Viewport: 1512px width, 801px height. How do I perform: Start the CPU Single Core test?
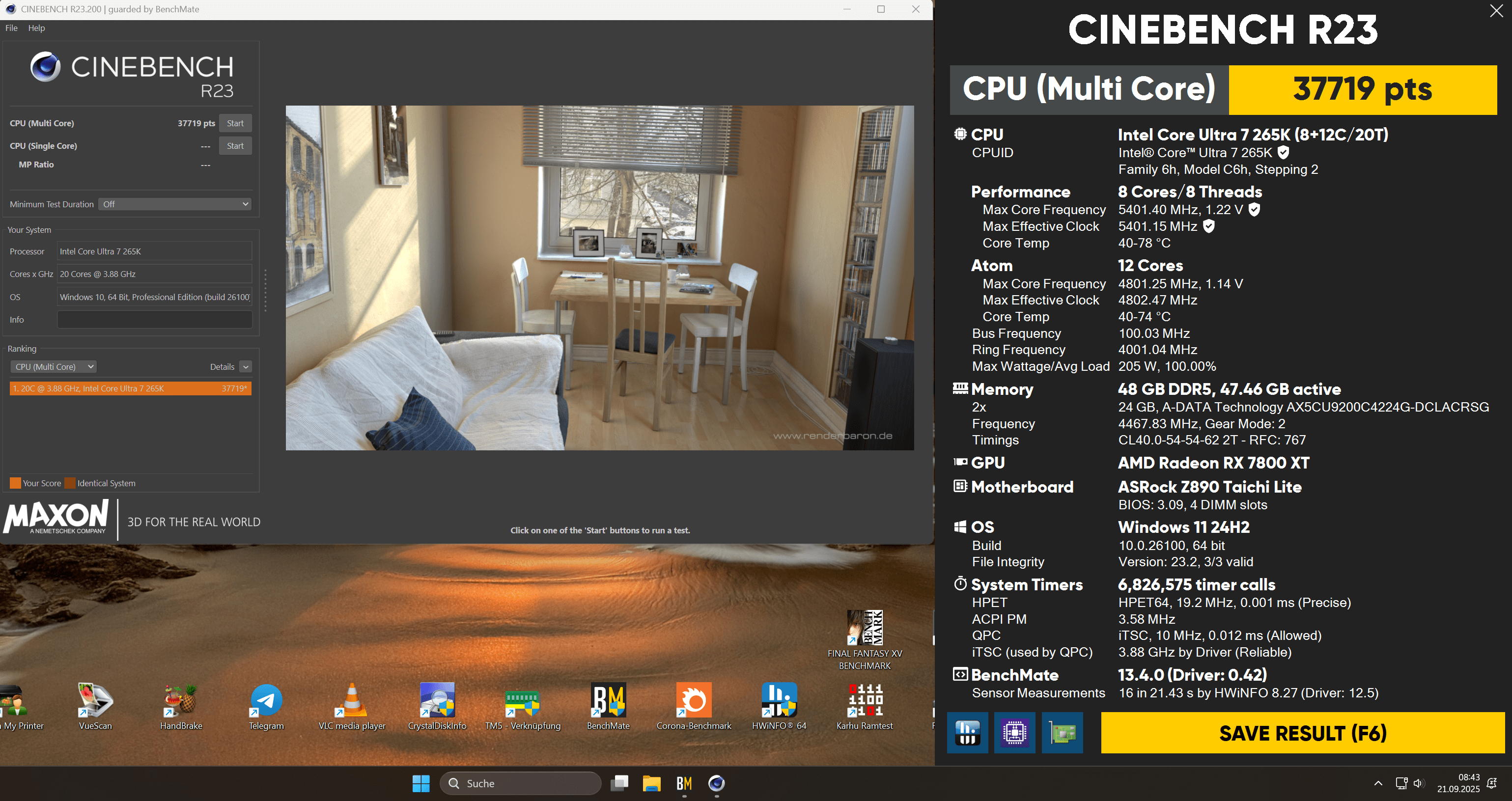point(235,145)
